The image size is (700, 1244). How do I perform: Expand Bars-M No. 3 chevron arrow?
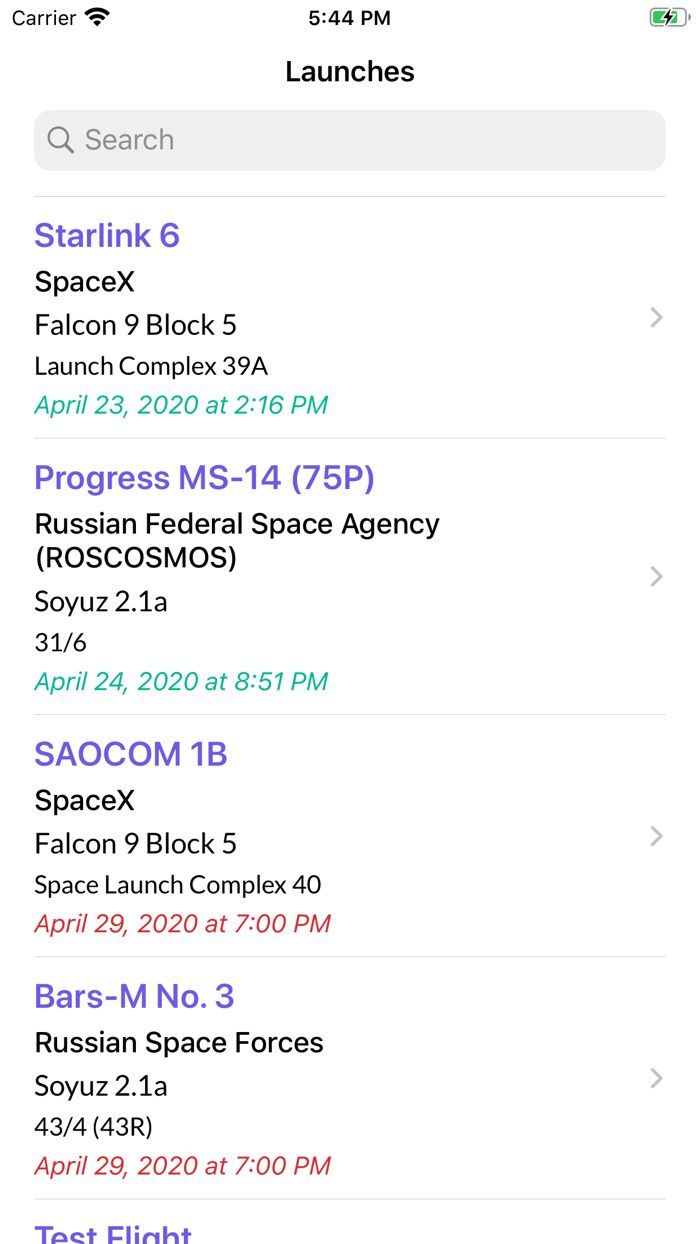(x=656, y=1078)
